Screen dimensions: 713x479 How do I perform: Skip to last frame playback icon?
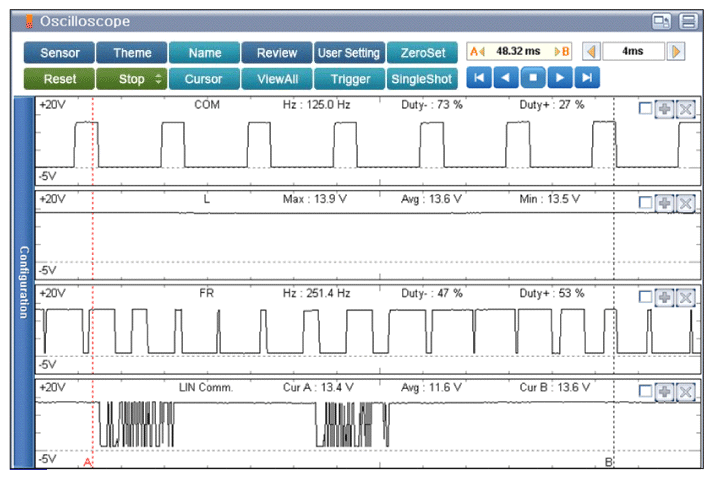(588, 78)
